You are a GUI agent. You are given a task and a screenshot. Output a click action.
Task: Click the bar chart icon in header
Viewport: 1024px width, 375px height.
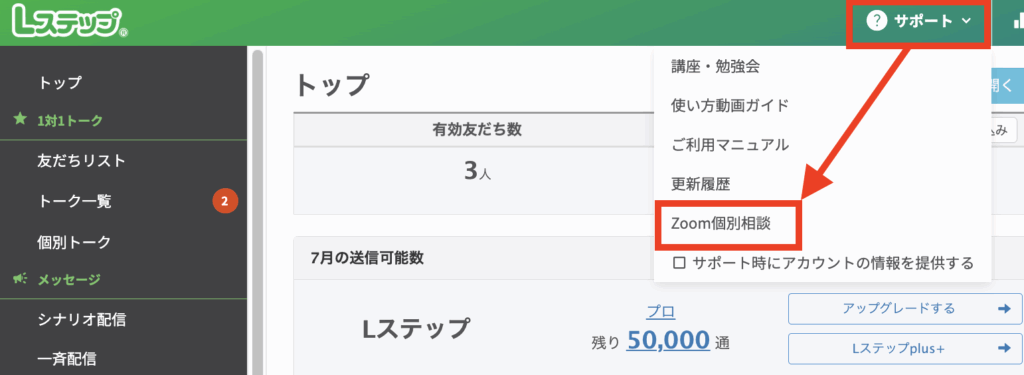[1018, 21]
